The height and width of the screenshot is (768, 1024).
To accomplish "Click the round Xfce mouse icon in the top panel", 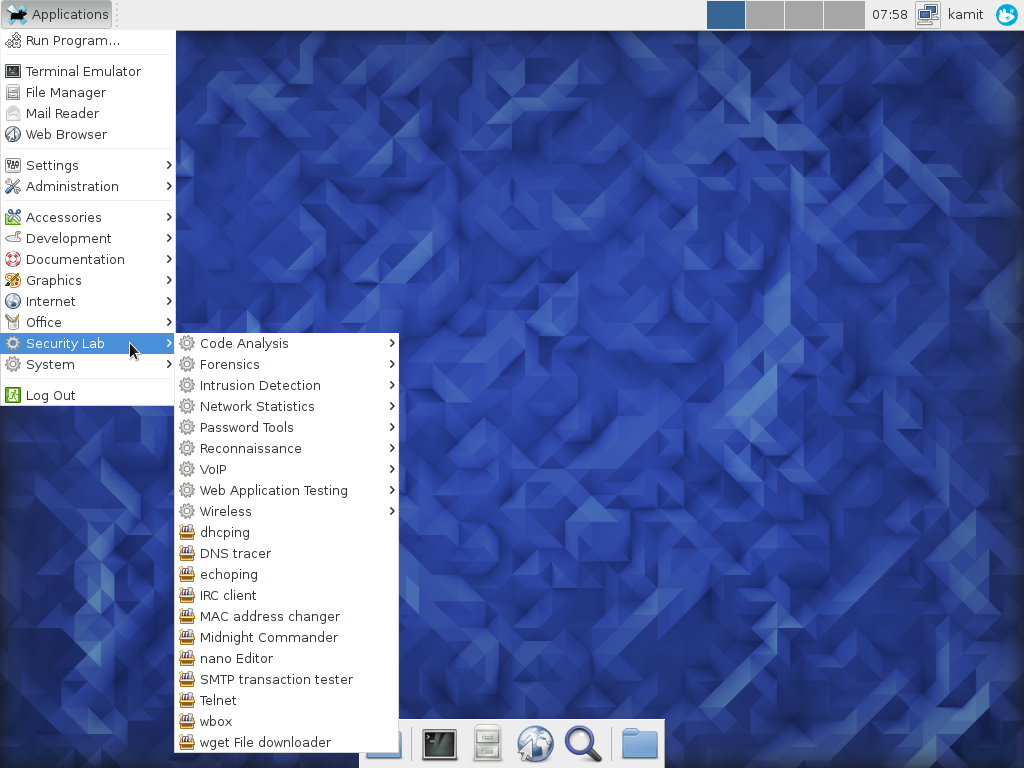I will 1006,14.
